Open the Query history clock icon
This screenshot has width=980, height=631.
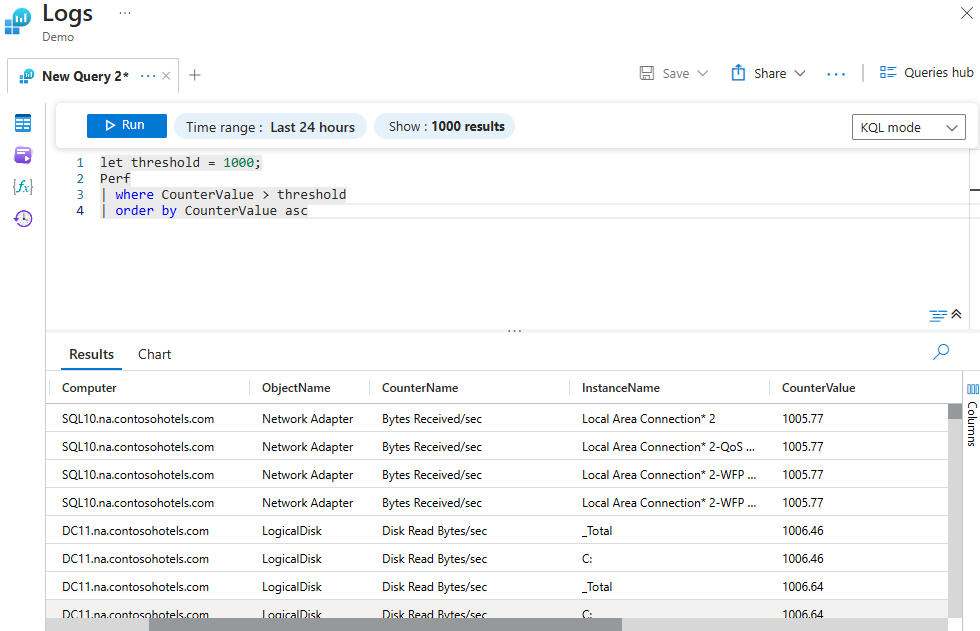pyautogui.click(x=23, y=218)
